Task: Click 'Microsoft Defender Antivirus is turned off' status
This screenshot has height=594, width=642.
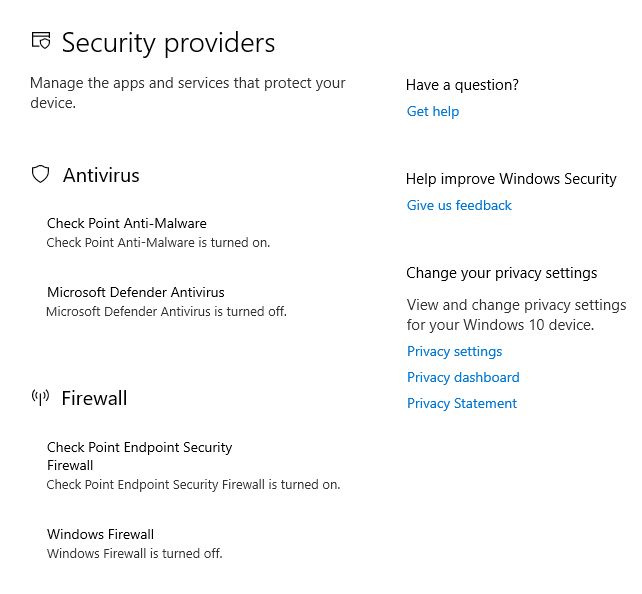Action: coord(166,311)
